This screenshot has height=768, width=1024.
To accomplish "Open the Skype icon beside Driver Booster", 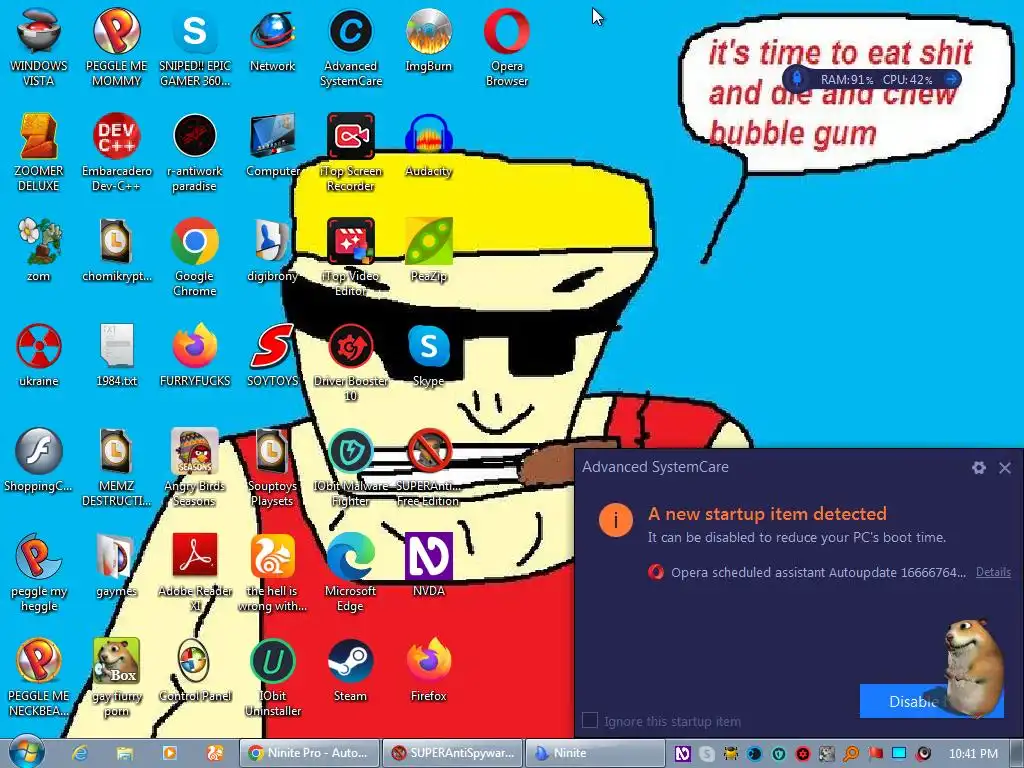I will click(x=428, y=356).
